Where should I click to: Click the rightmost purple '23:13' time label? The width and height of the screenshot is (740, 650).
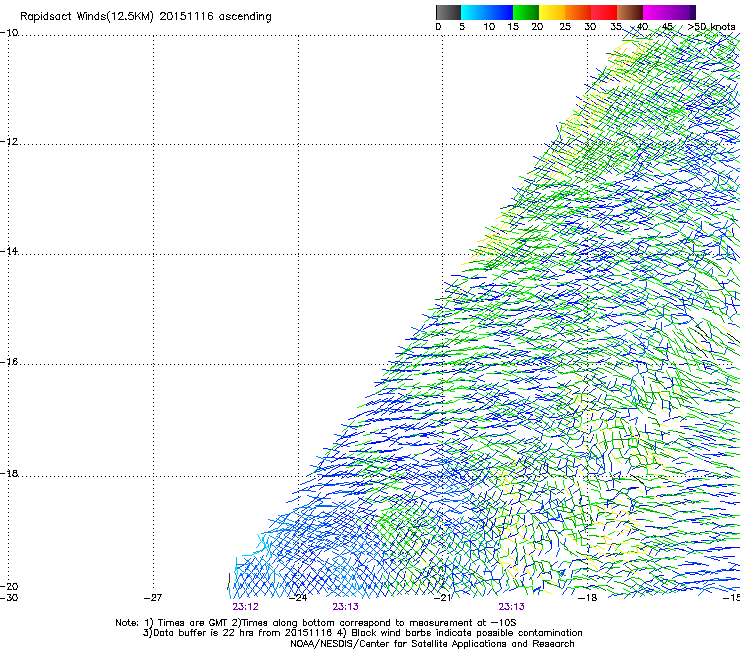coord(512,607)
